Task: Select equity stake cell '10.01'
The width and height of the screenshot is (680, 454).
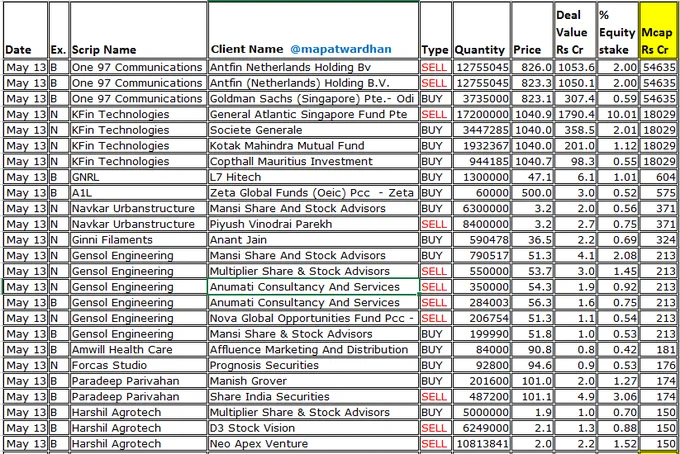Action: click(x=618, y=114)
